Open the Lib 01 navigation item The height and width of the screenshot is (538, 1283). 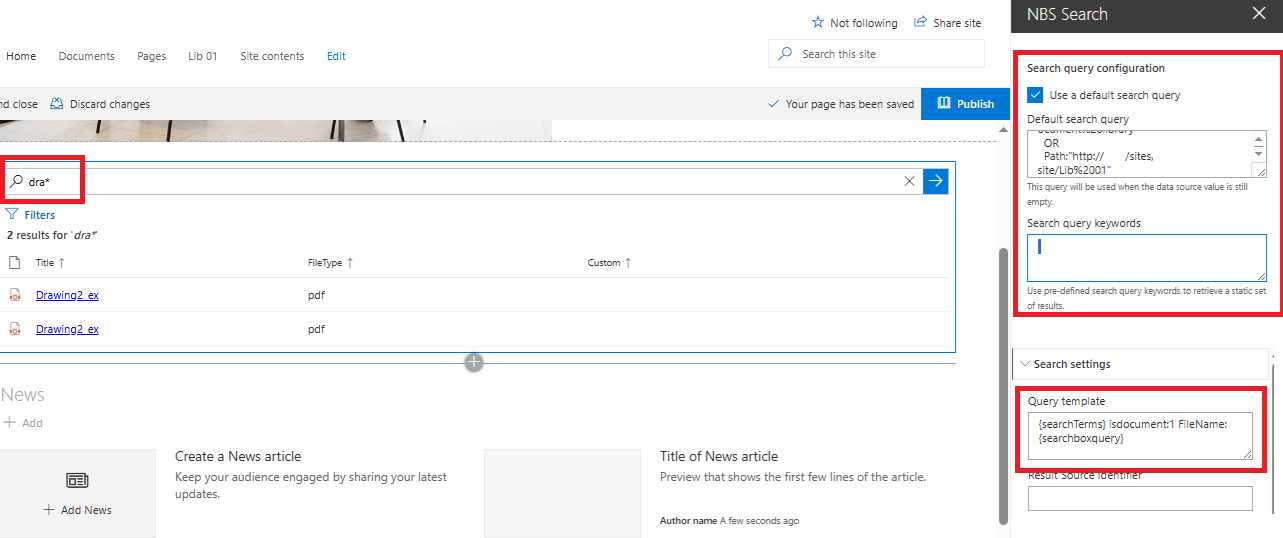[203, 56]
